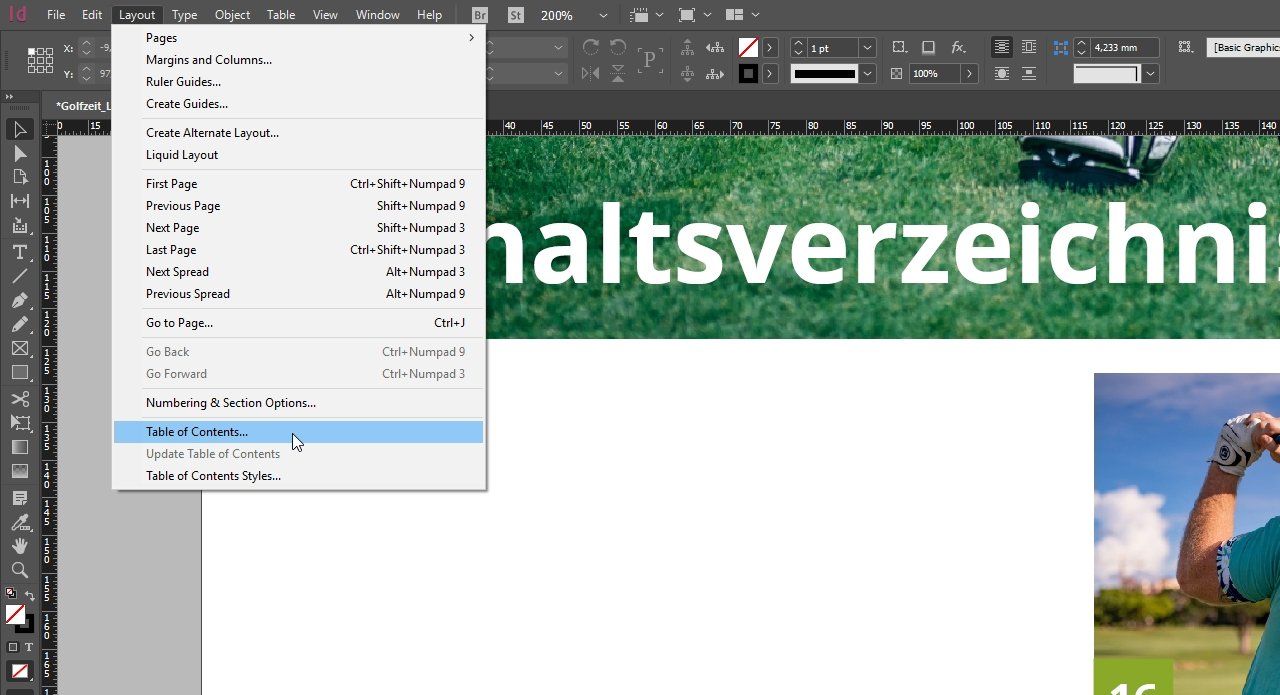
Task: Select the Gradient Swatch tool
Action: pyautogui.click(x=20, y=449)
